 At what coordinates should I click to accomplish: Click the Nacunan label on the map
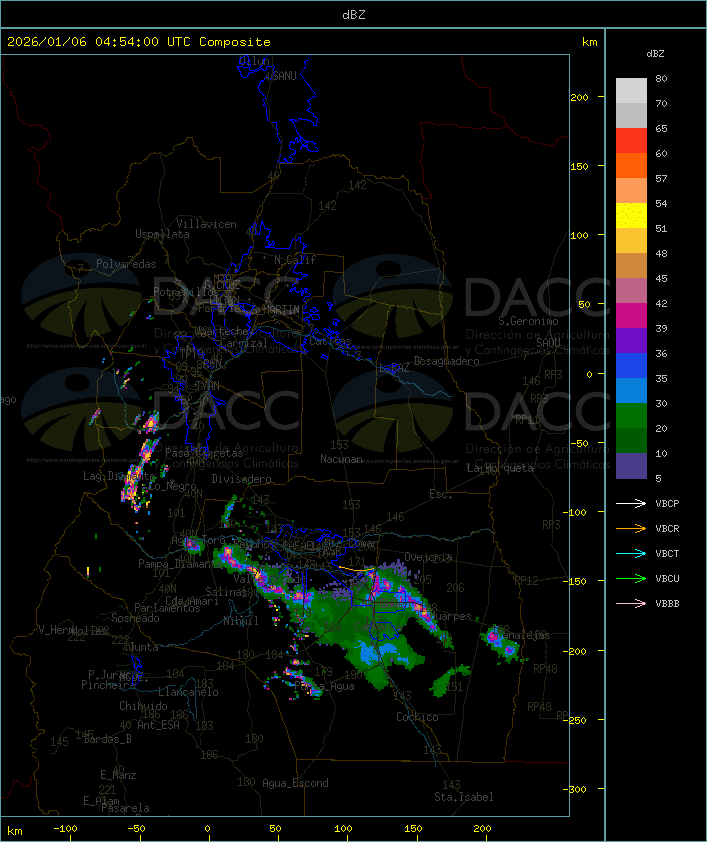point(341,459)
